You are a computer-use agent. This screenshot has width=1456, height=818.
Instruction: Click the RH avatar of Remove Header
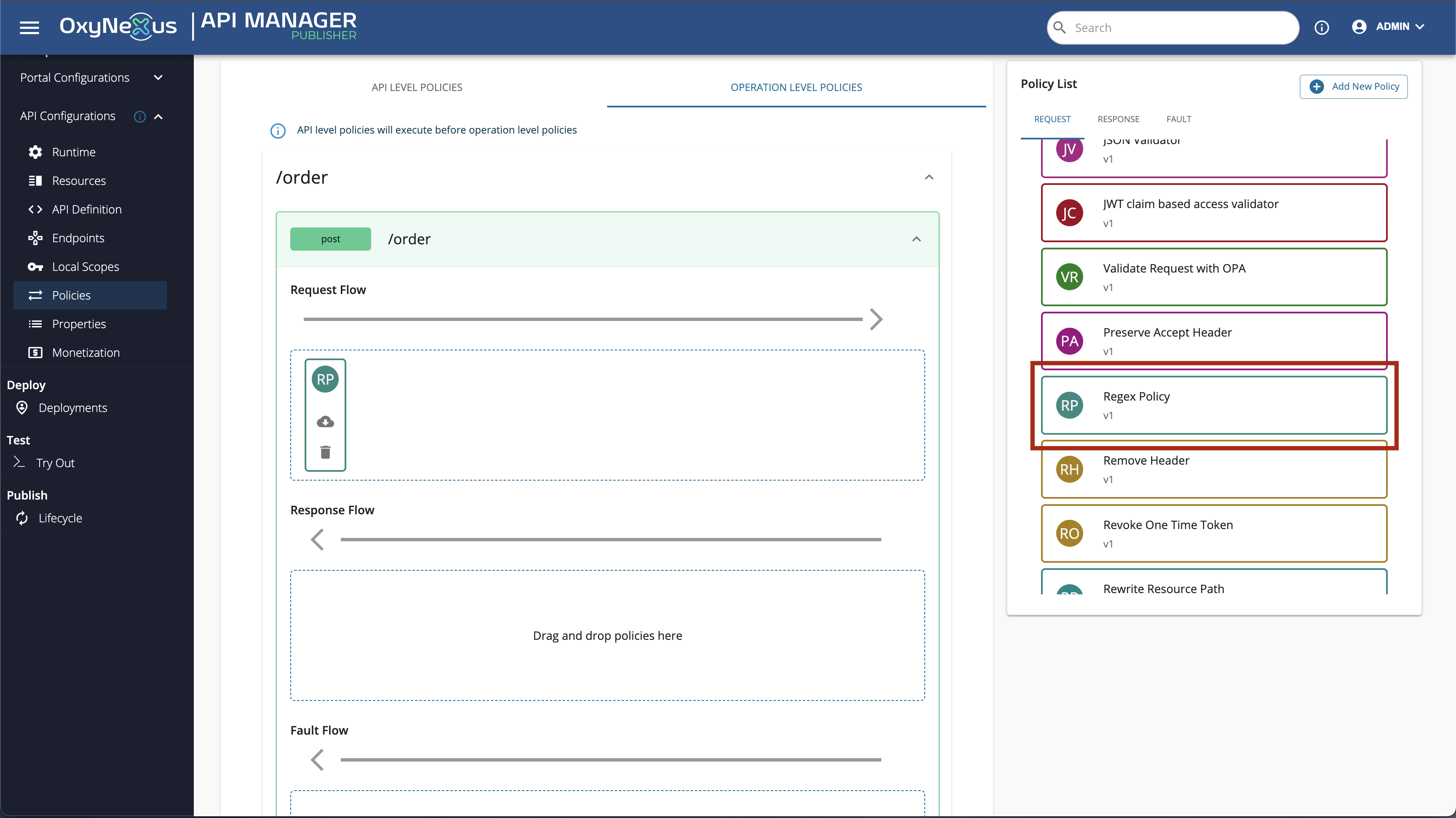[1069, 470]
